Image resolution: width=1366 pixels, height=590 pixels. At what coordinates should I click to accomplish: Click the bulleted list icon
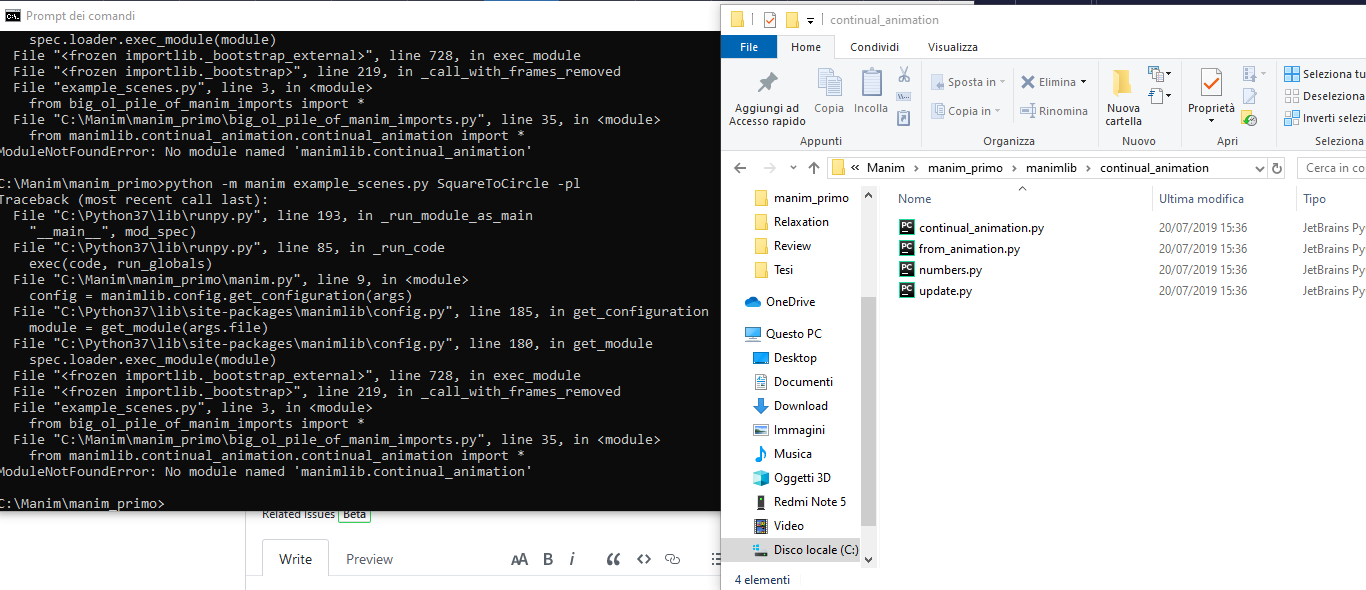click(714, 559)
